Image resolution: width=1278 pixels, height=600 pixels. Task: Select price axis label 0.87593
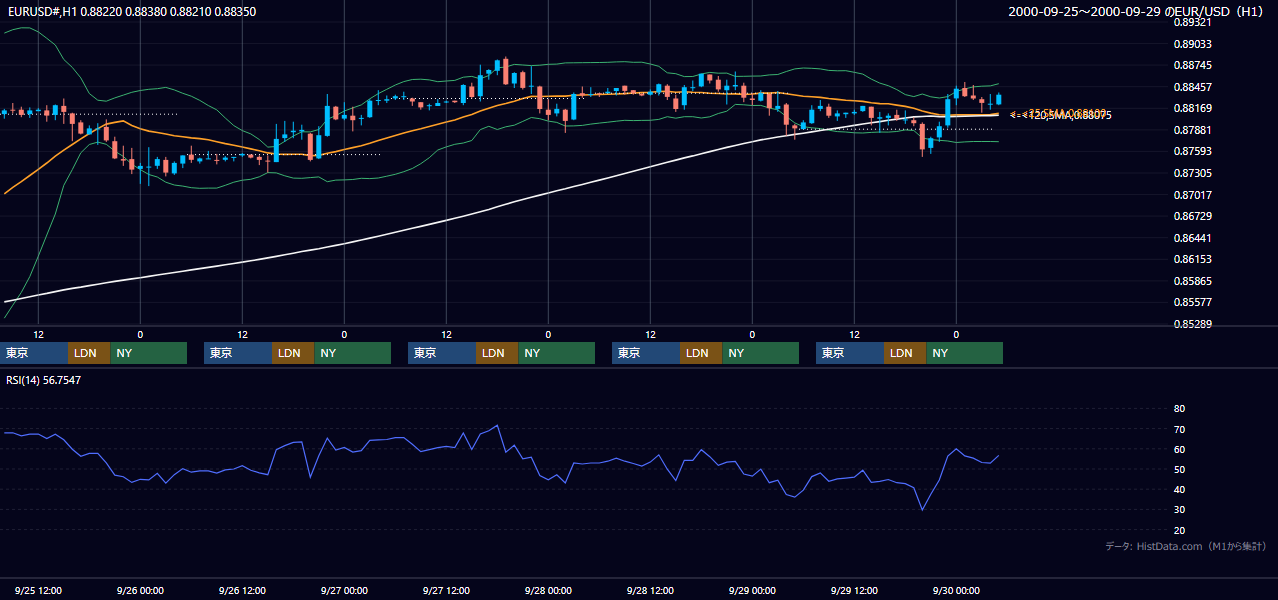(1192, 151)
